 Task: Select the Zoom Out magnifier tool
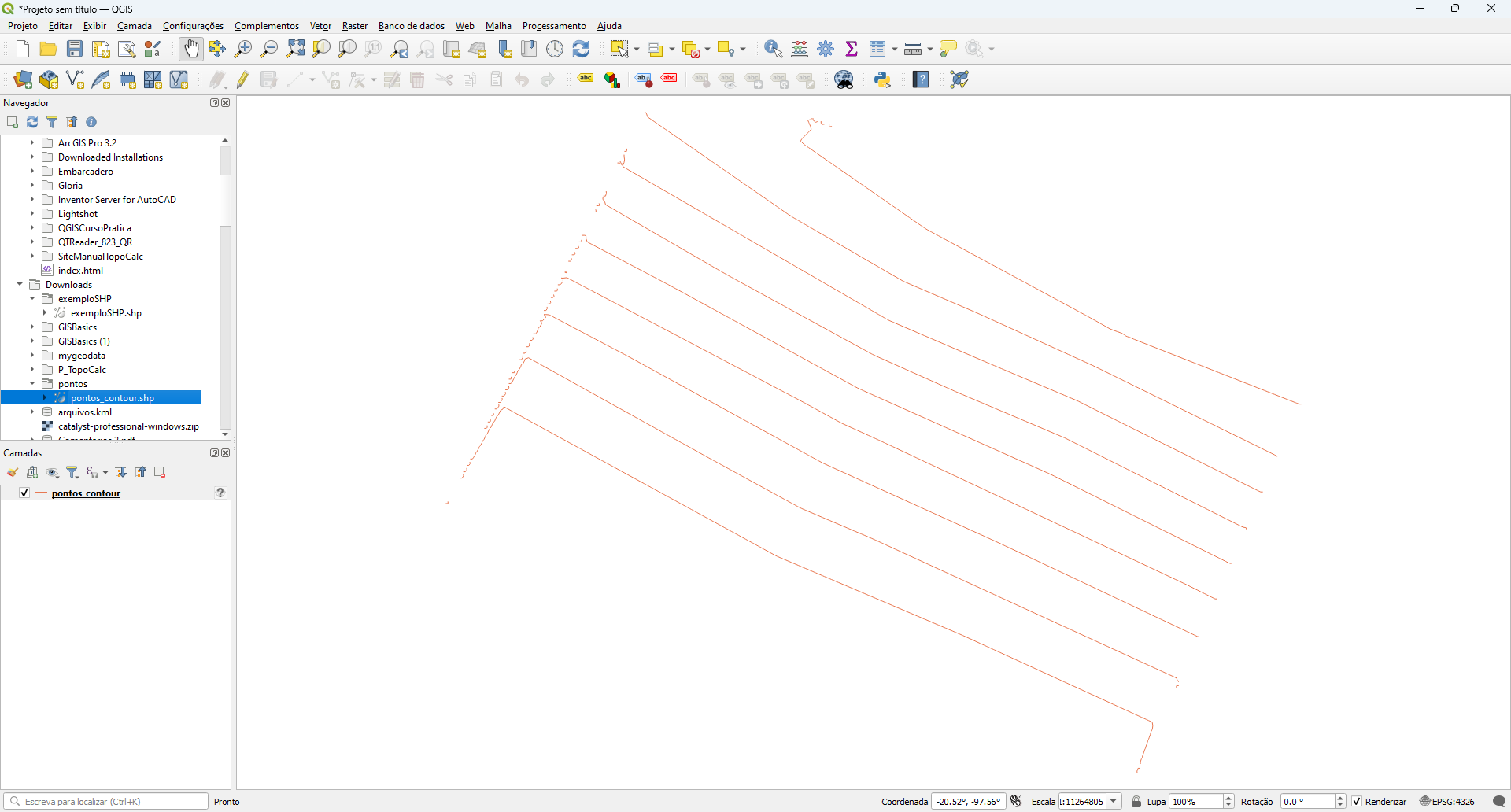coord(269,49)
